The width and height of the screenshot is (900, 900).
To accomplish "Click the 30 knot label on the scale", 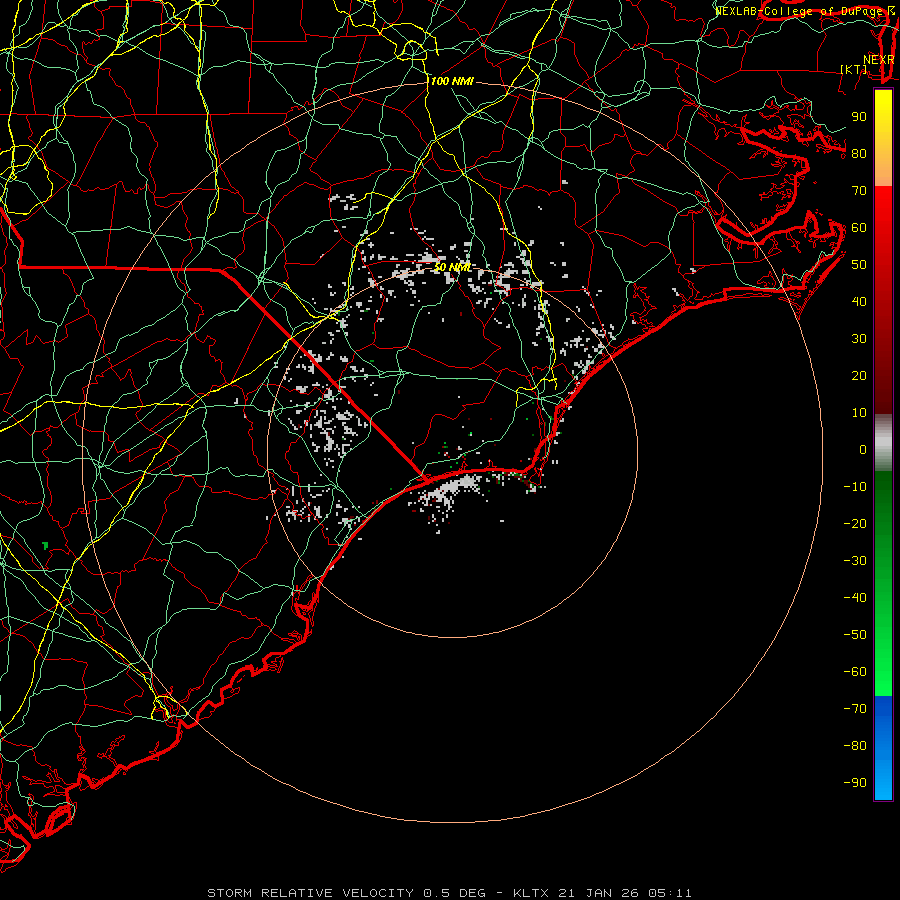I will click(x=859, y=339).
